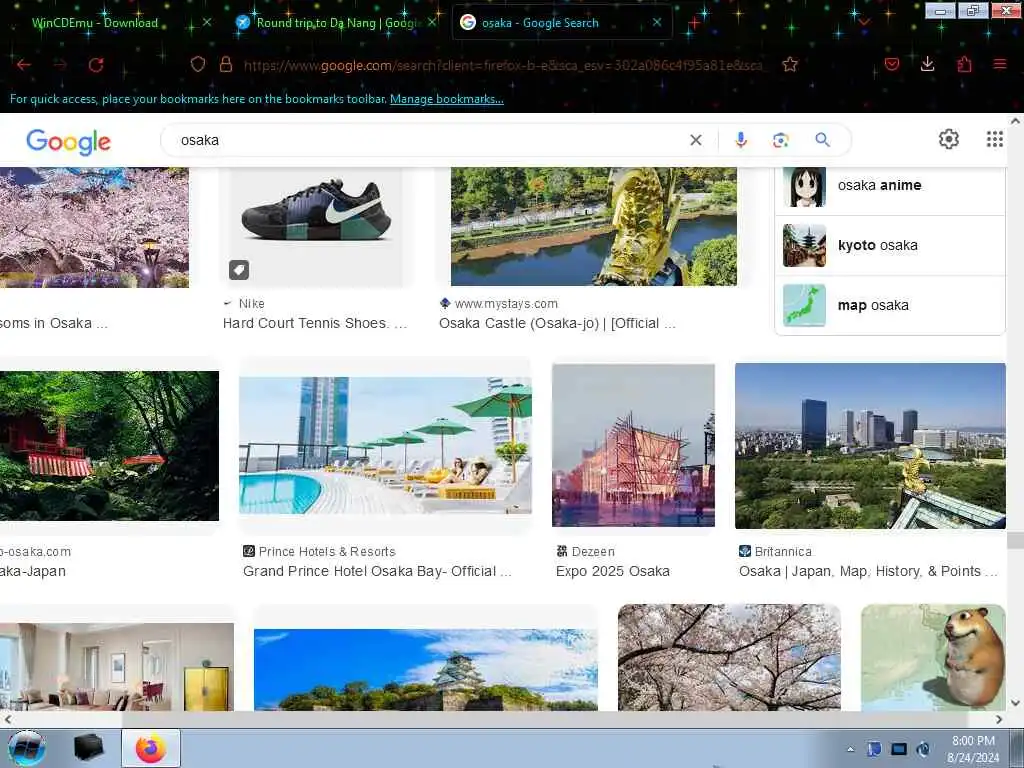Open the red shrine in forest image
The width and height of the screenshot is (1024, 768).
[x=109, y=446]
